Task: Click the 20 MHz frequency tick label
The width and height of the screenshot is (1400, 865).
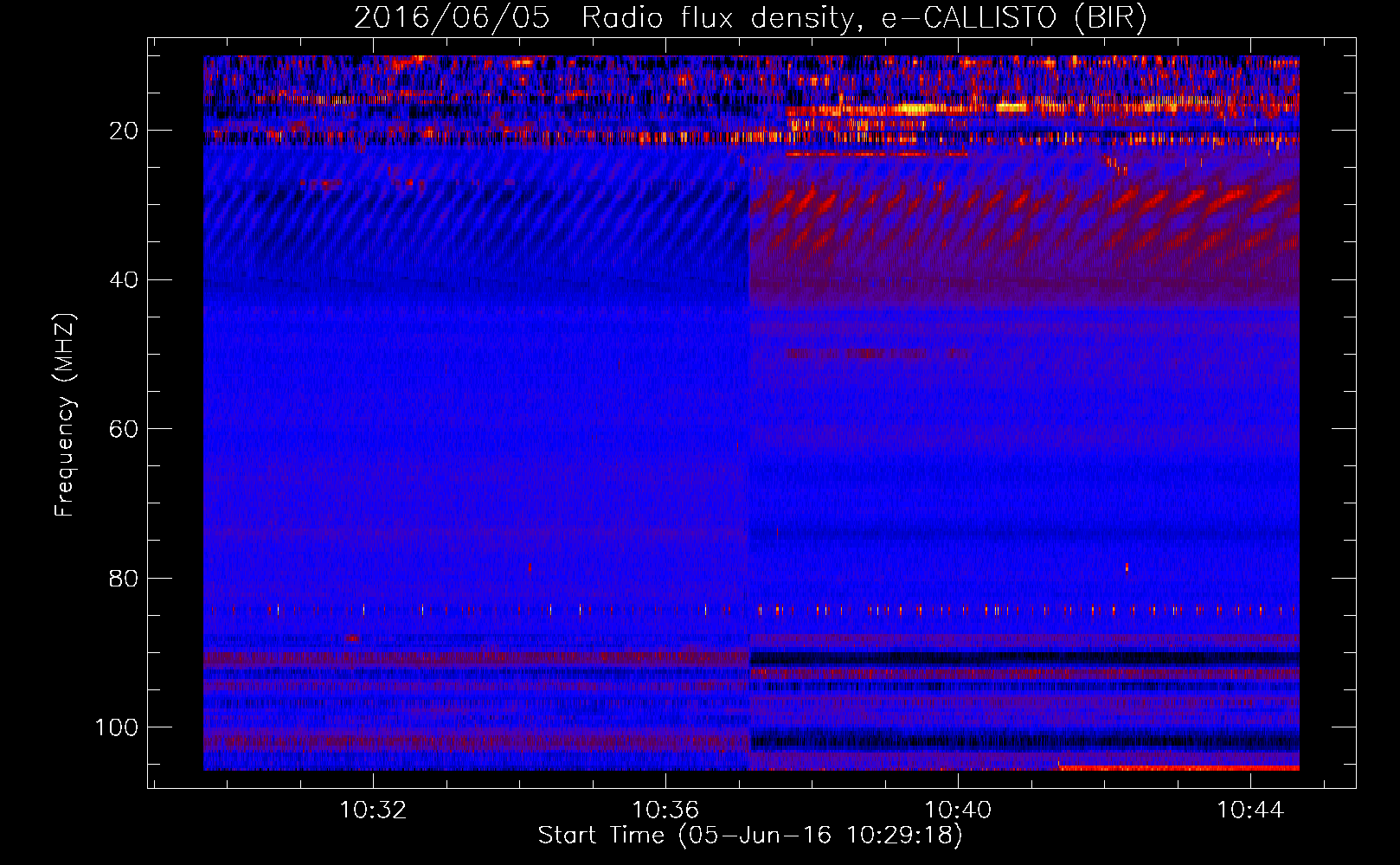Action: [124, 131]
